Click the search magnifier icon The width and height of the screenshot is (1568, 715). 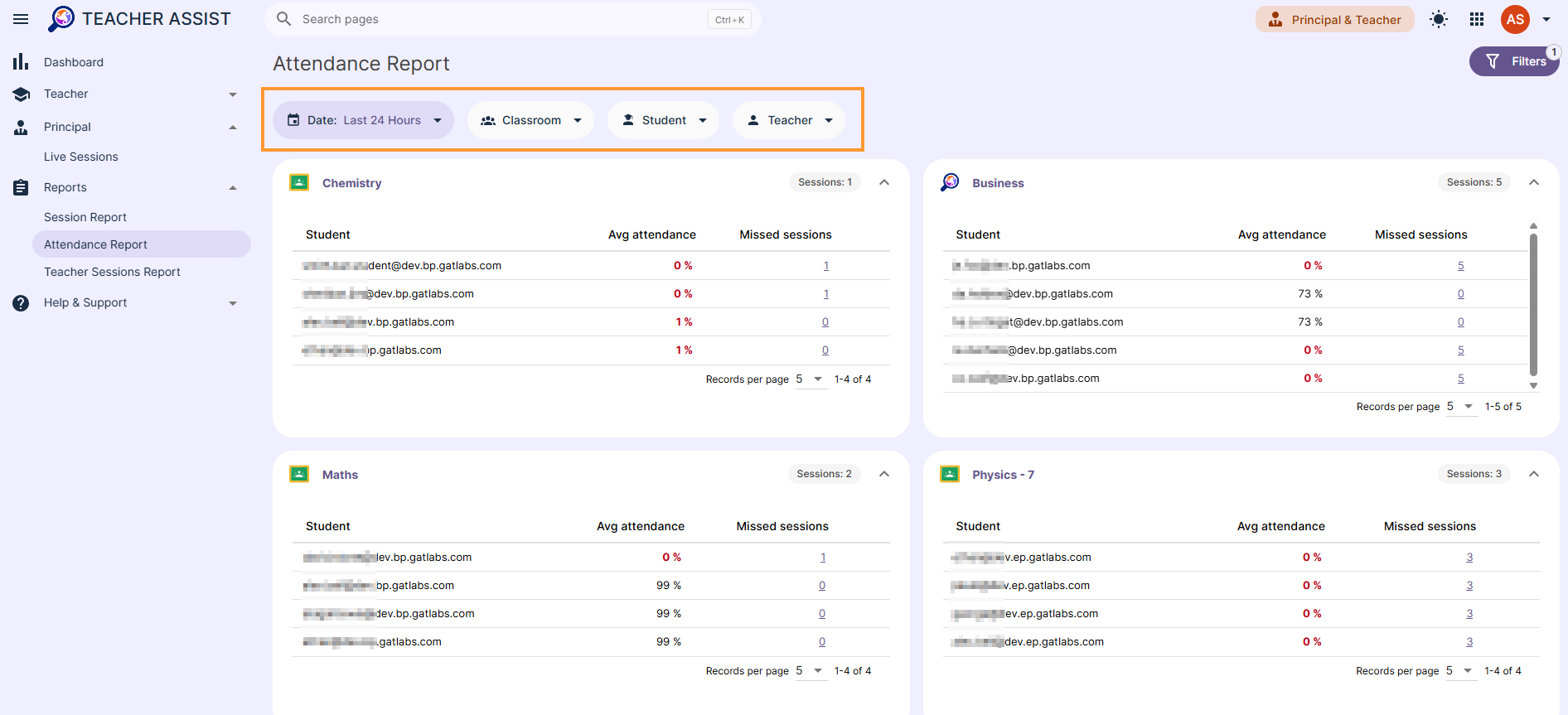click(283, 19)
